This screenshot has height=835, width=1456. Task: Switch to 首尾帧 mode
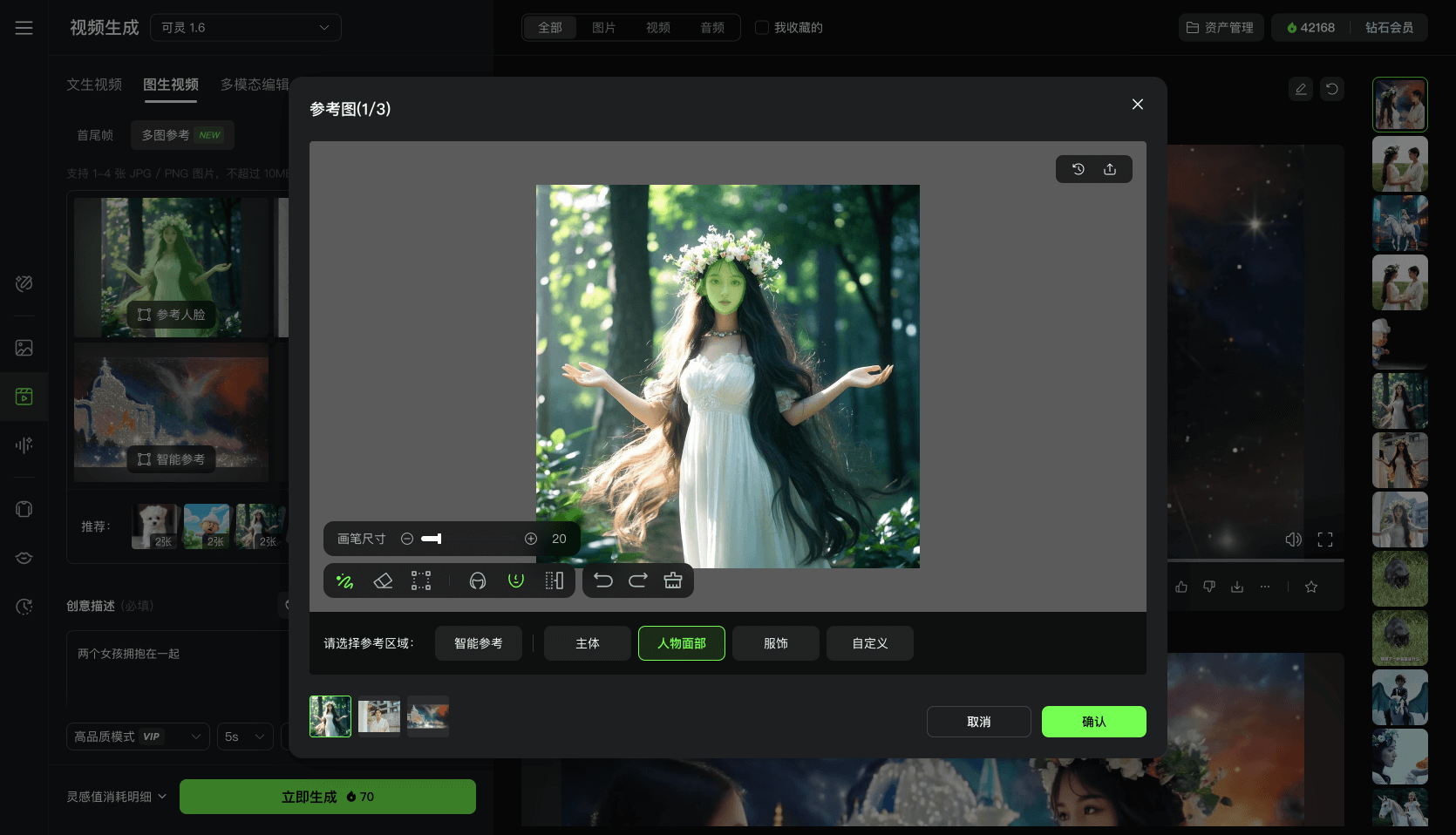(95, 135)
